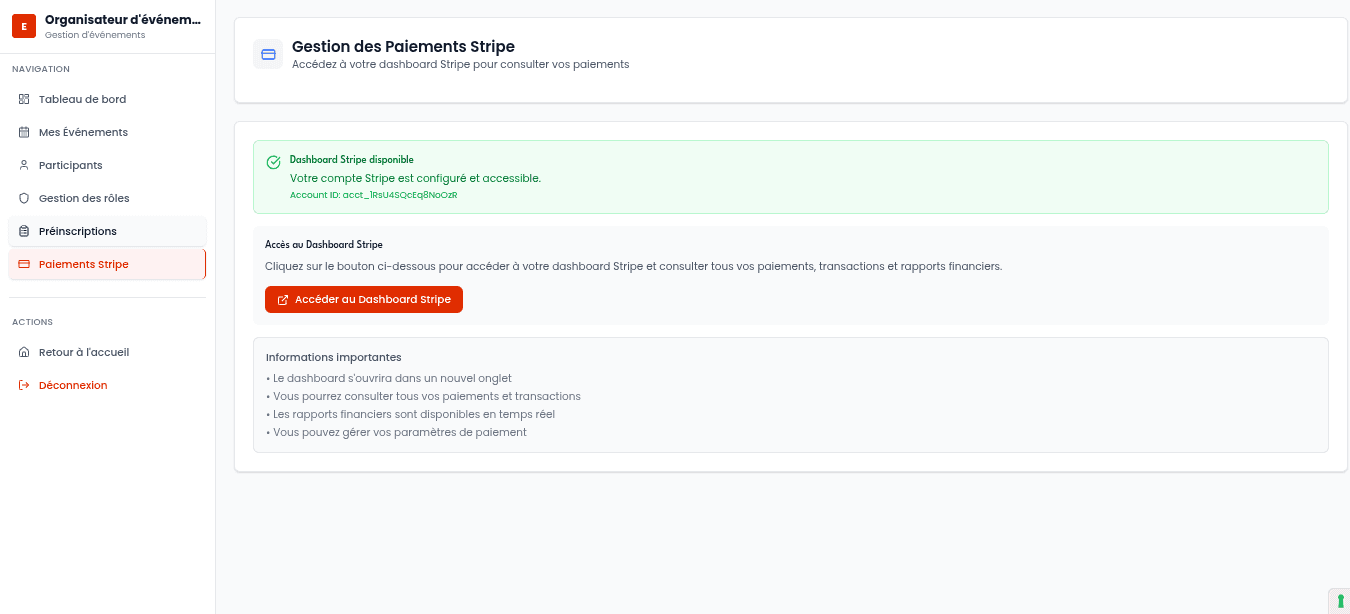Open the Paiements Stripe menu entry
Image resolution: width=1350 pixels, height=614 pixels.
(x=84, y=264)
